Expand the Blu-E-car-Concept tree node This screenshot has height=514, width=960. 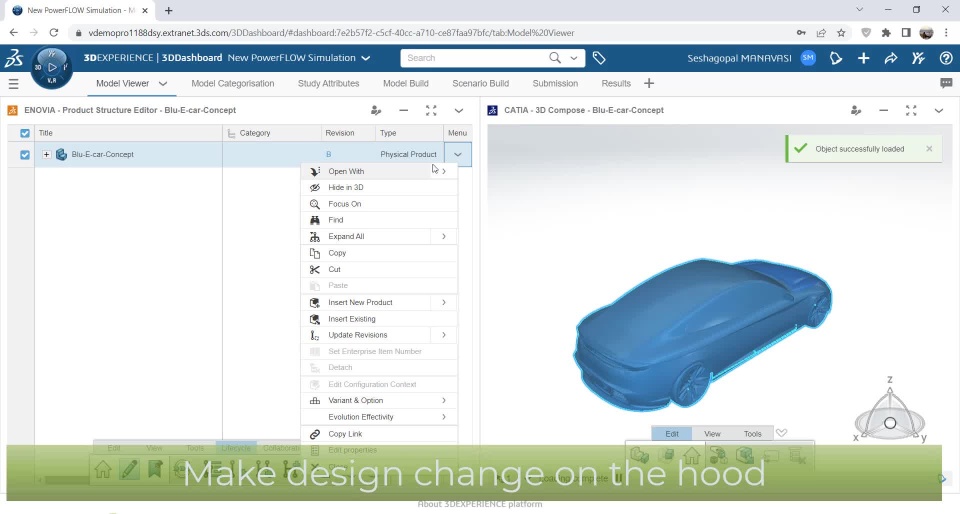46,154
